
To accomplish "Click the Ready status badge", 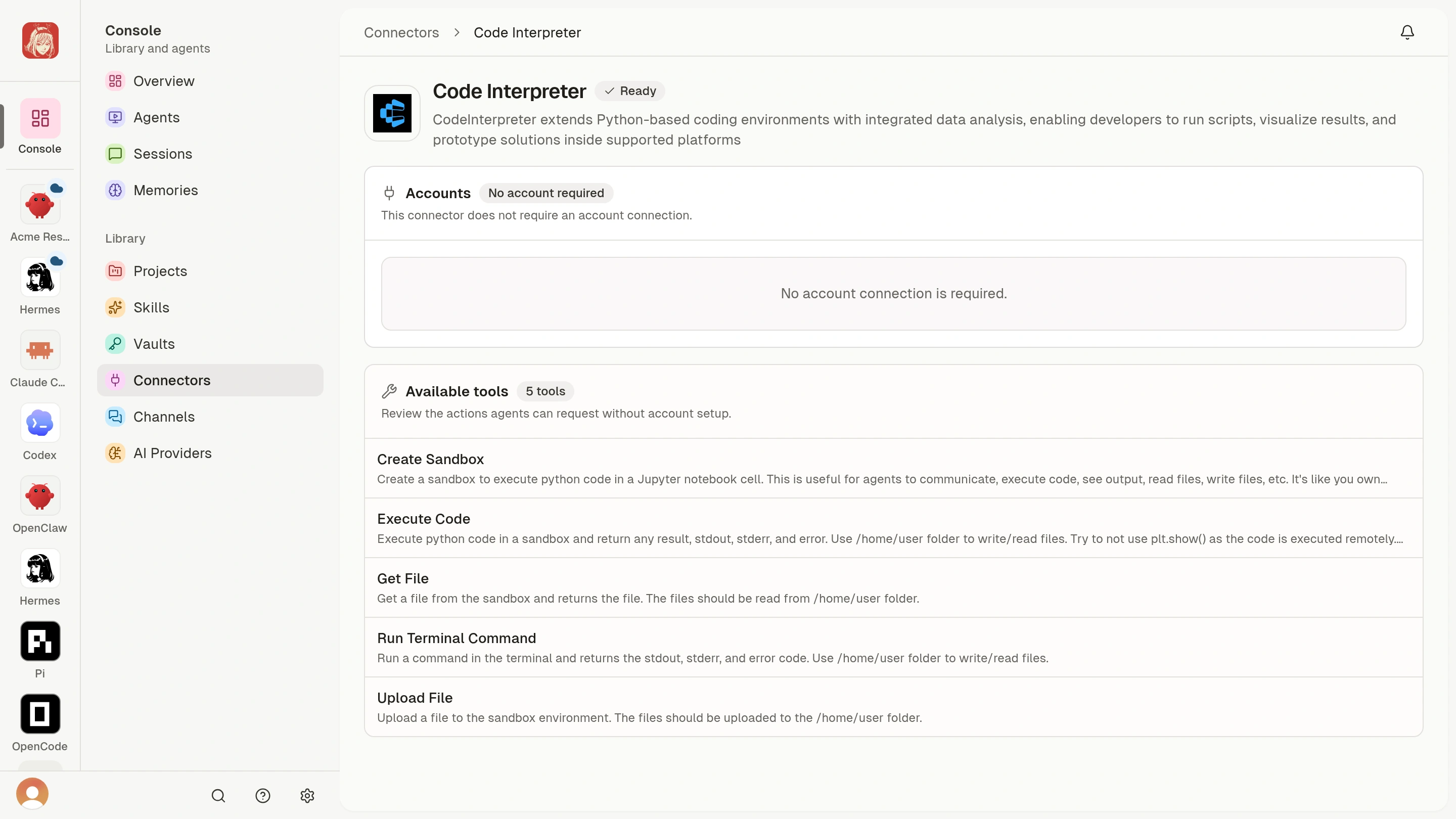I will tap(629, 91).
